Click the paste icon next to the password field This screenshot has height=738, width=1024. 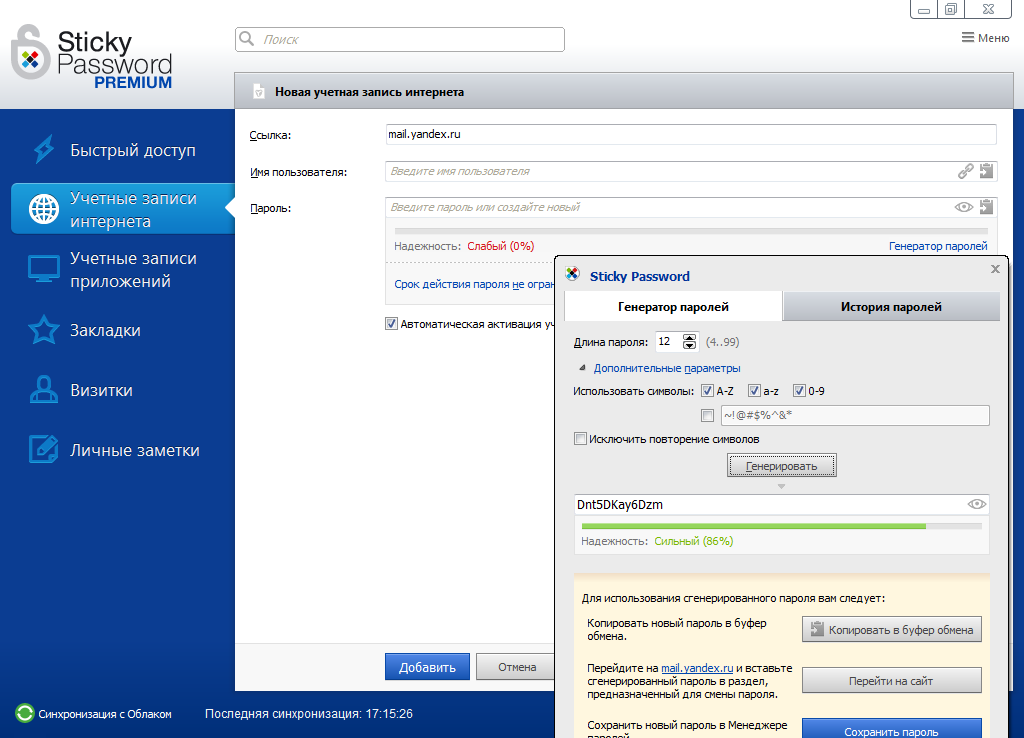tap(986, 207)
